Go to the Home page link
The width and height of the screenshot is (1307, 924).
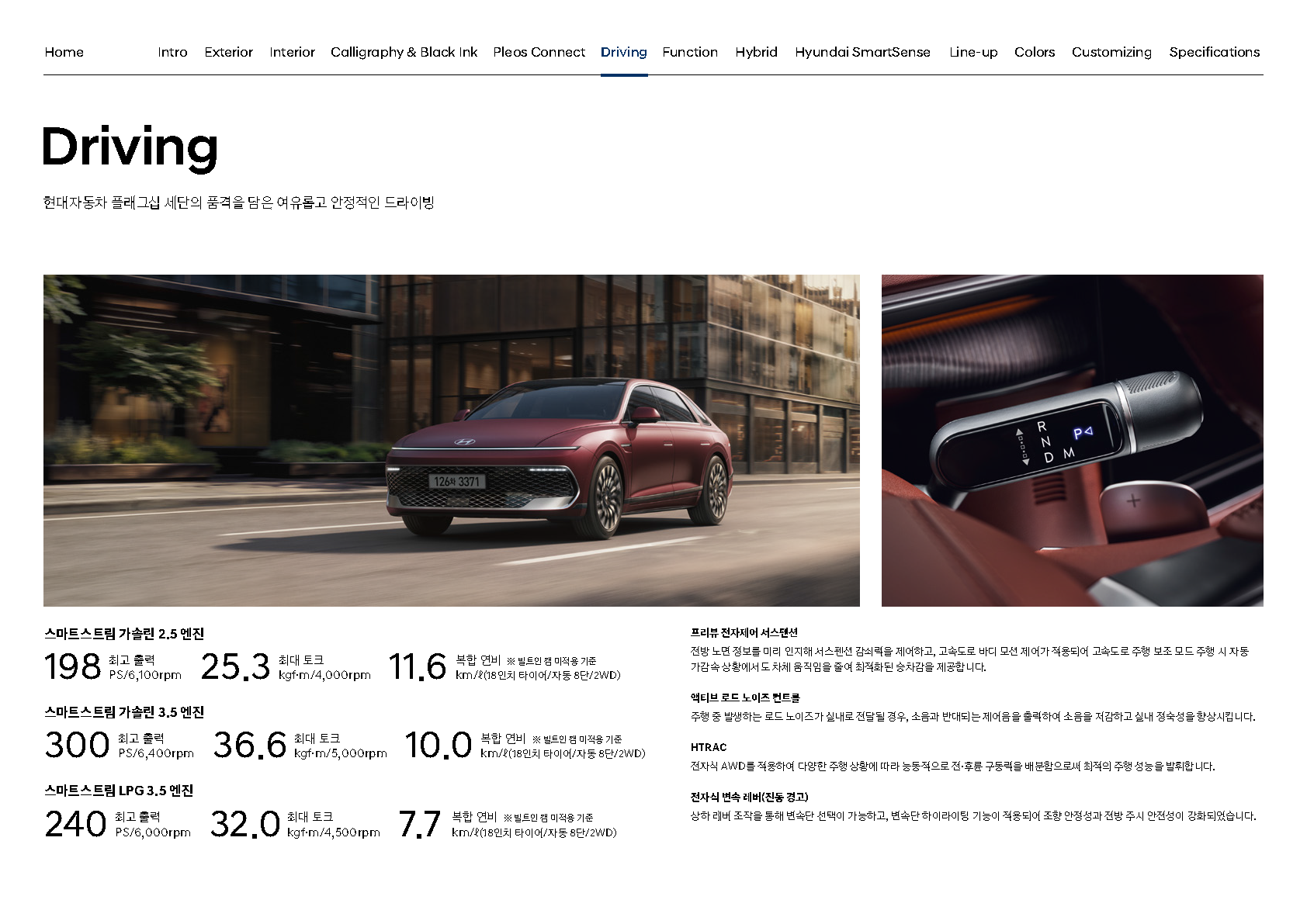pos(64,52)
